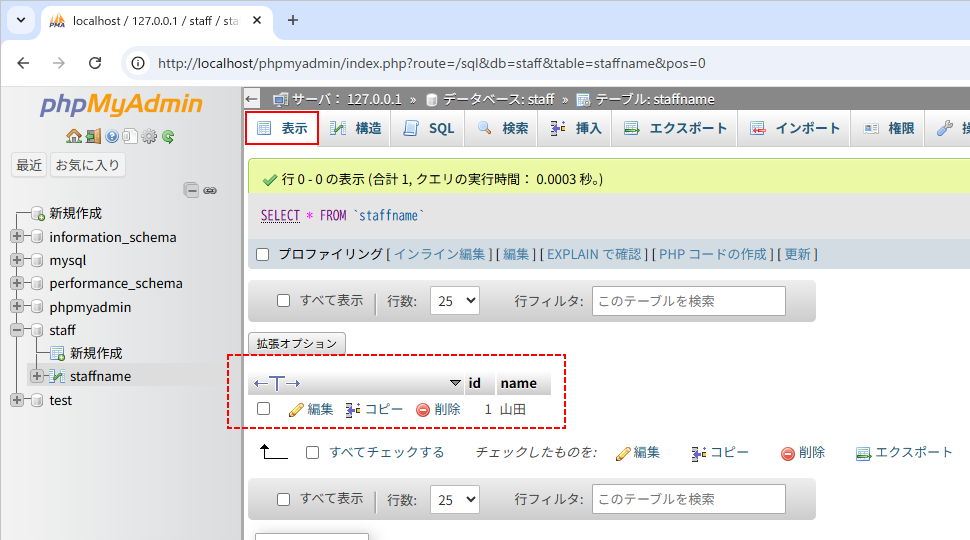Click the with-selected export icon
Screen dimensions: 970x540
pyautogui.click(x=863, y=453)
